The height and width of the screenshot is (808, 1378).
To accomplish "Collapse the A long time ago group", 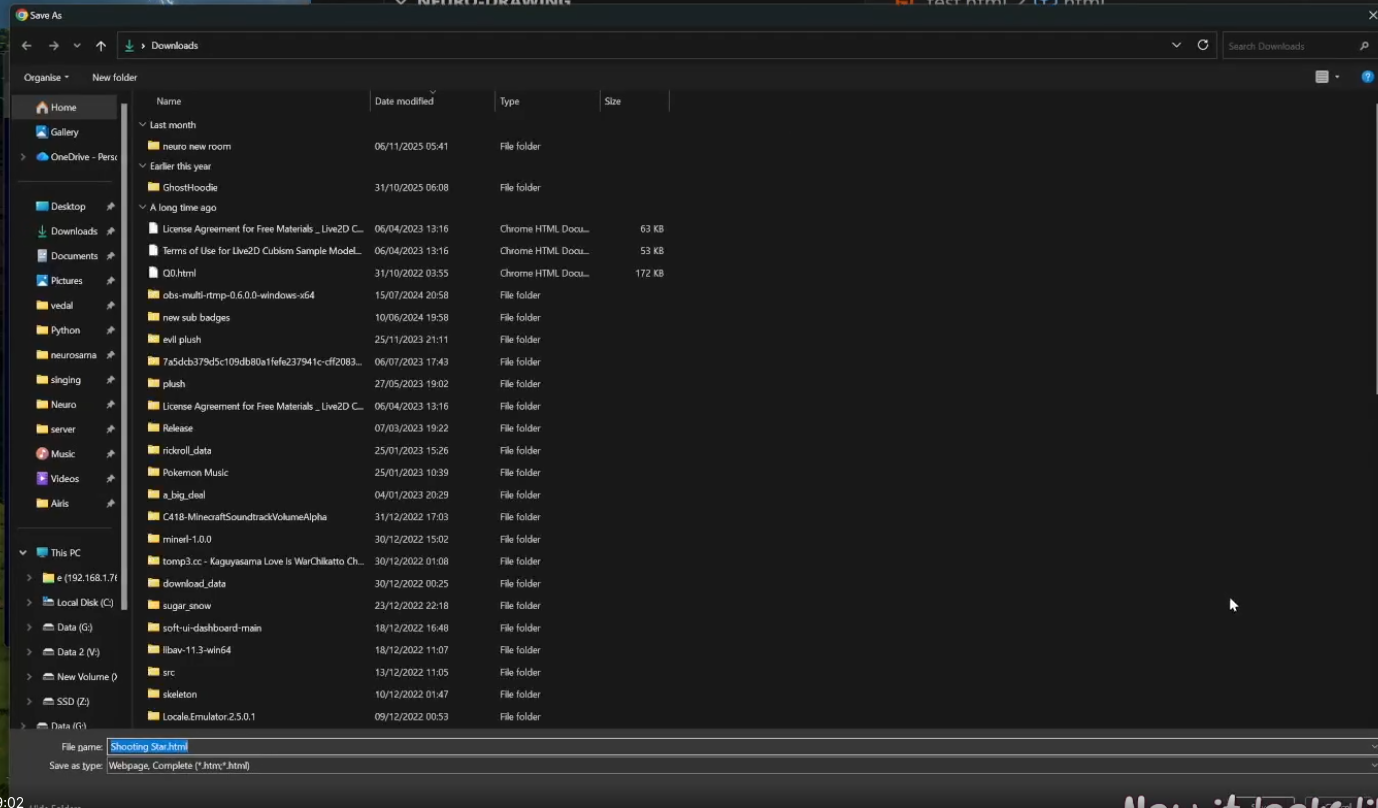I will click(x=142, y=208).
